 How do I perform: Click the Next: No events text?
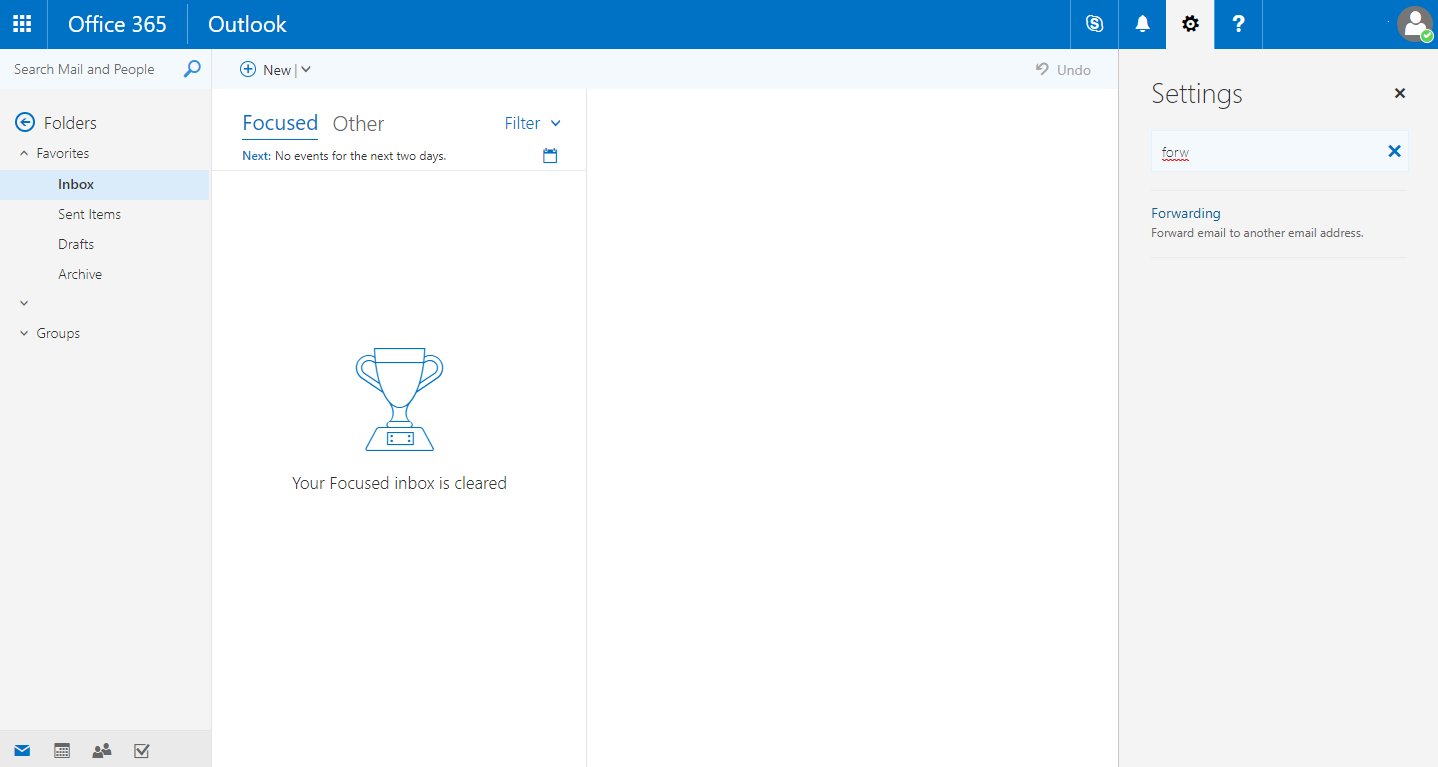[x=344, y=156]
